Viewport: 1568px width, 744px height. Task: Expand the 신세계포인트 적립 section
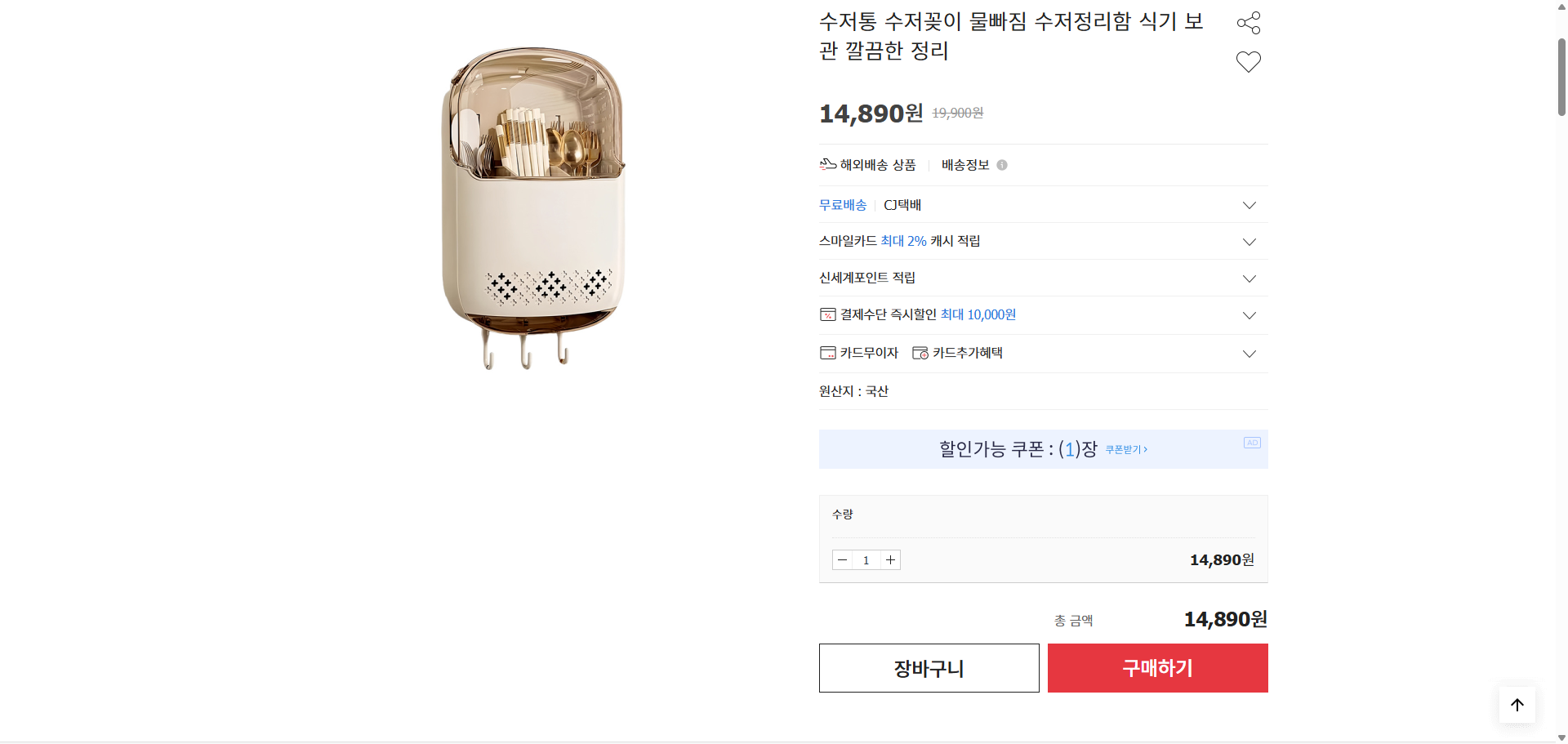point(1249,278)
